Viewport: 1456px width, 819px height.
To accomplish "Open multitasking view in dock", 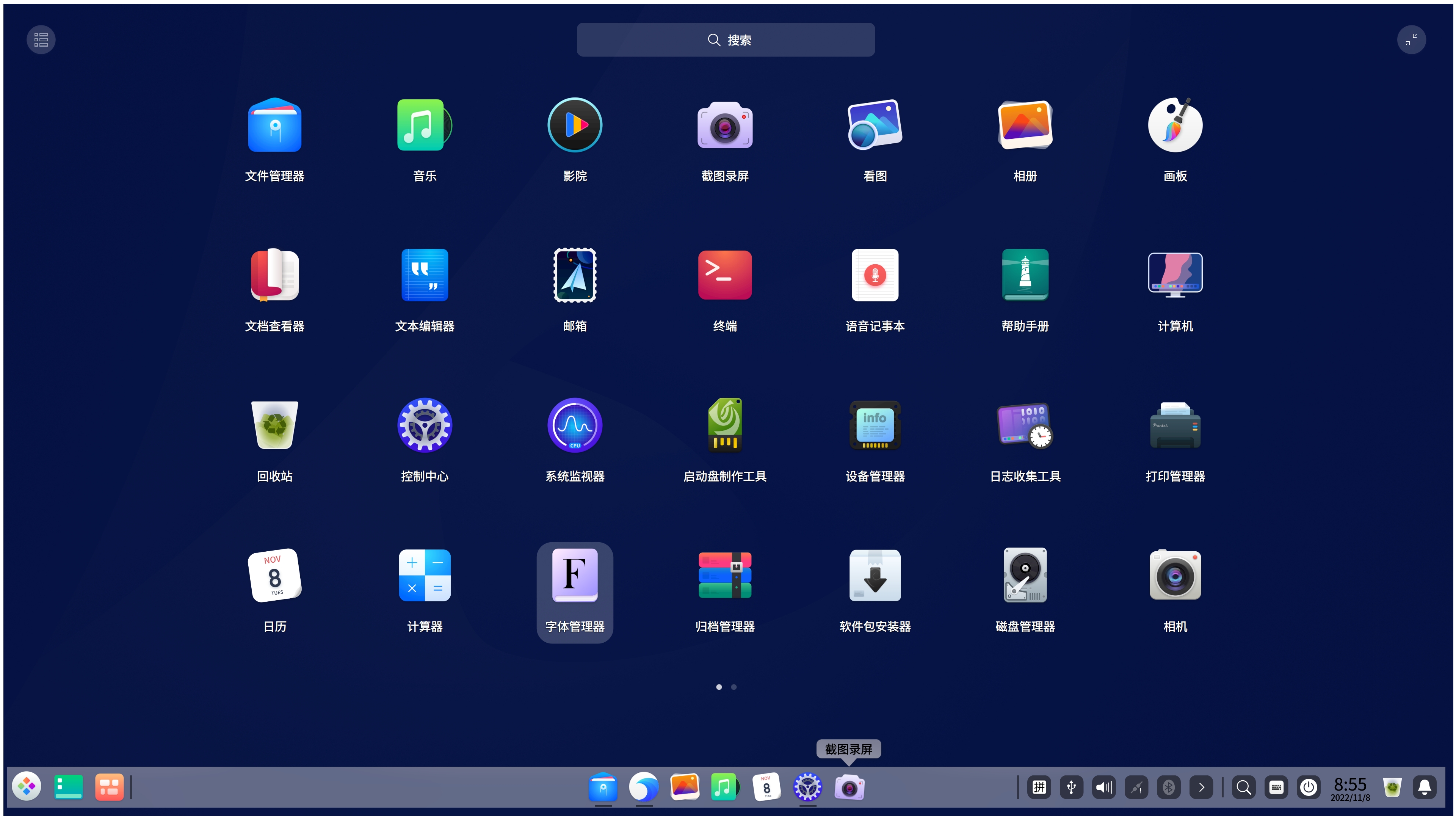I will [x=109, y=787].
